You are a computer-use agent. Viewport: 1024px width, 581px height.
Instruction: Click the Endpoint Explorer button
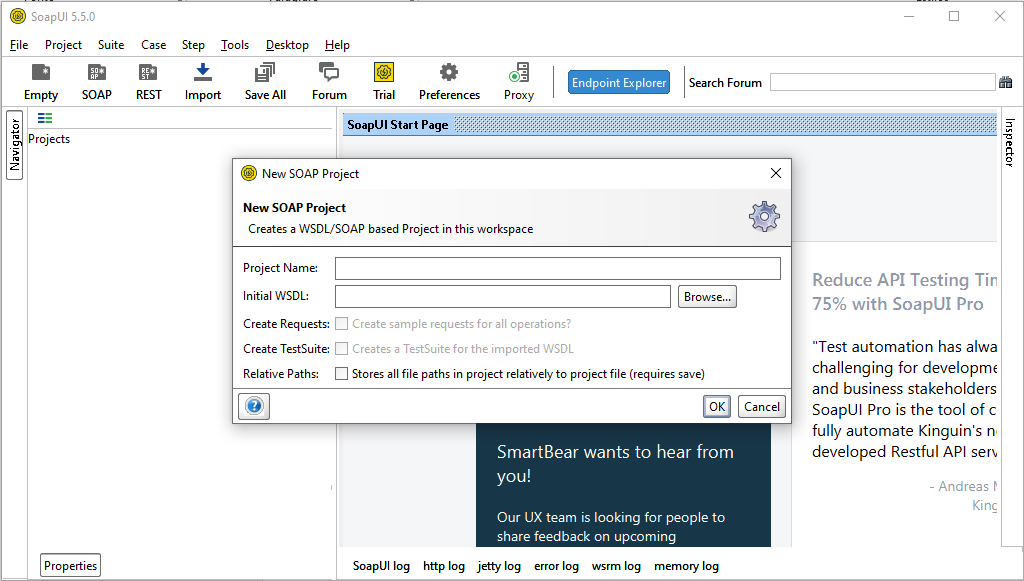pos(619,82)
